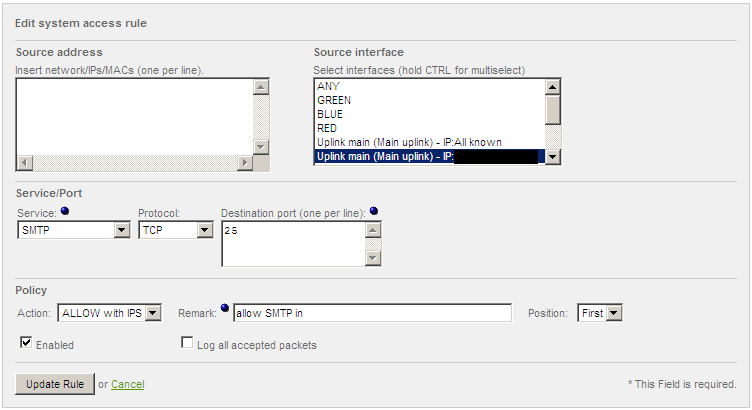Toggle the Enabled checkbox

(26, 343)
